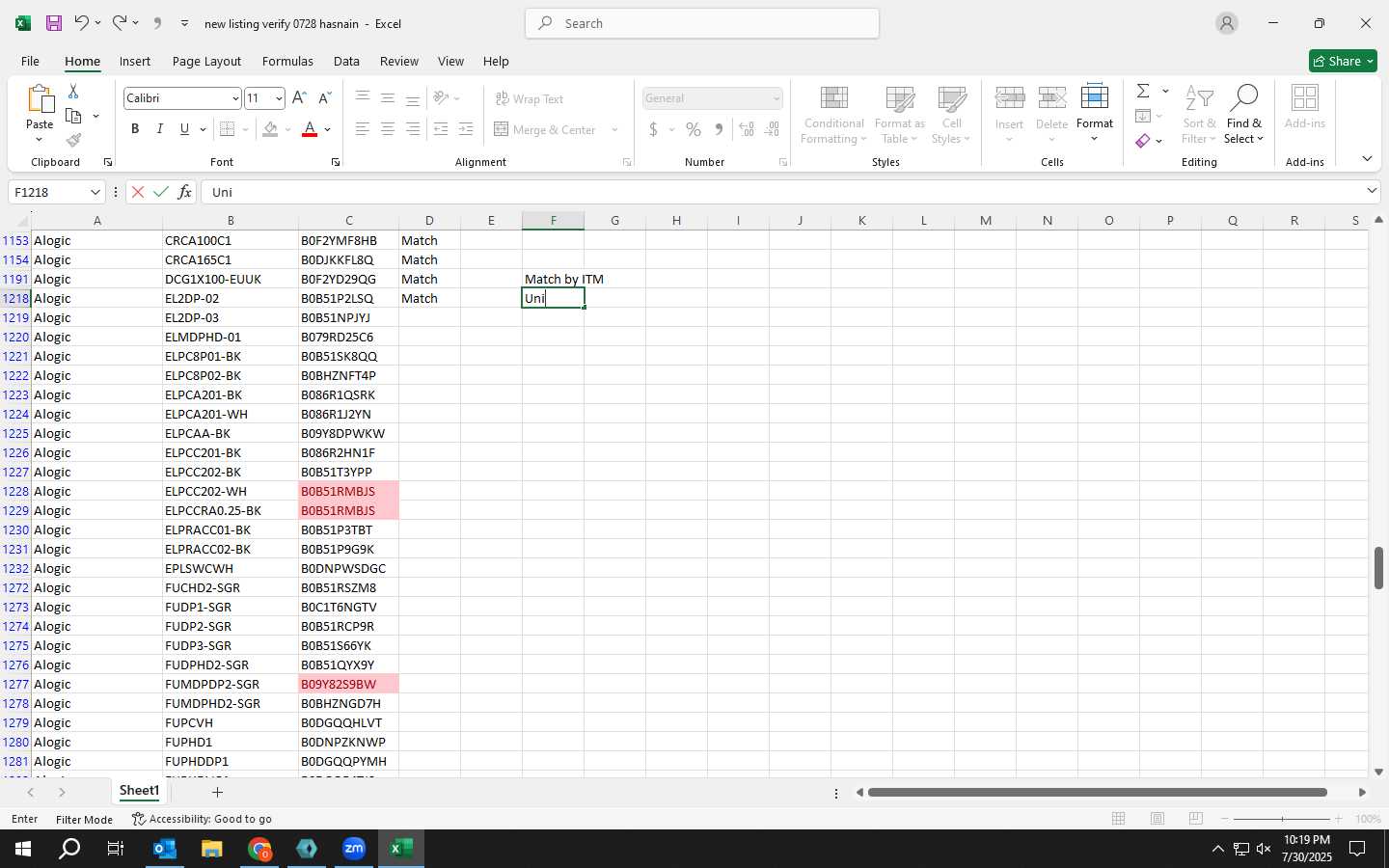Switch to the Data tab
This screenshot has width=1389, height=868.
pos(346,61)
